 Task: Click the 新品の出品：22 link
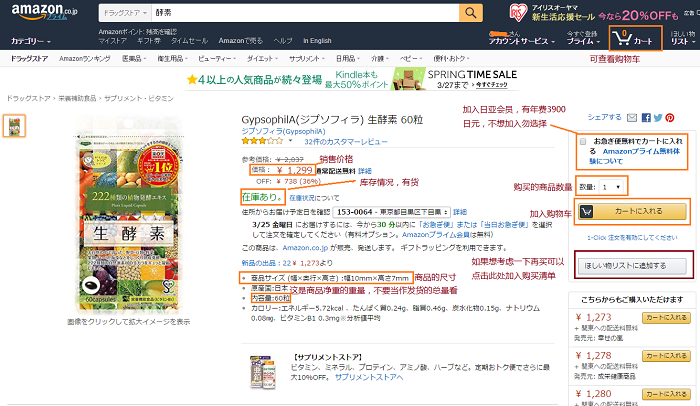266,263
